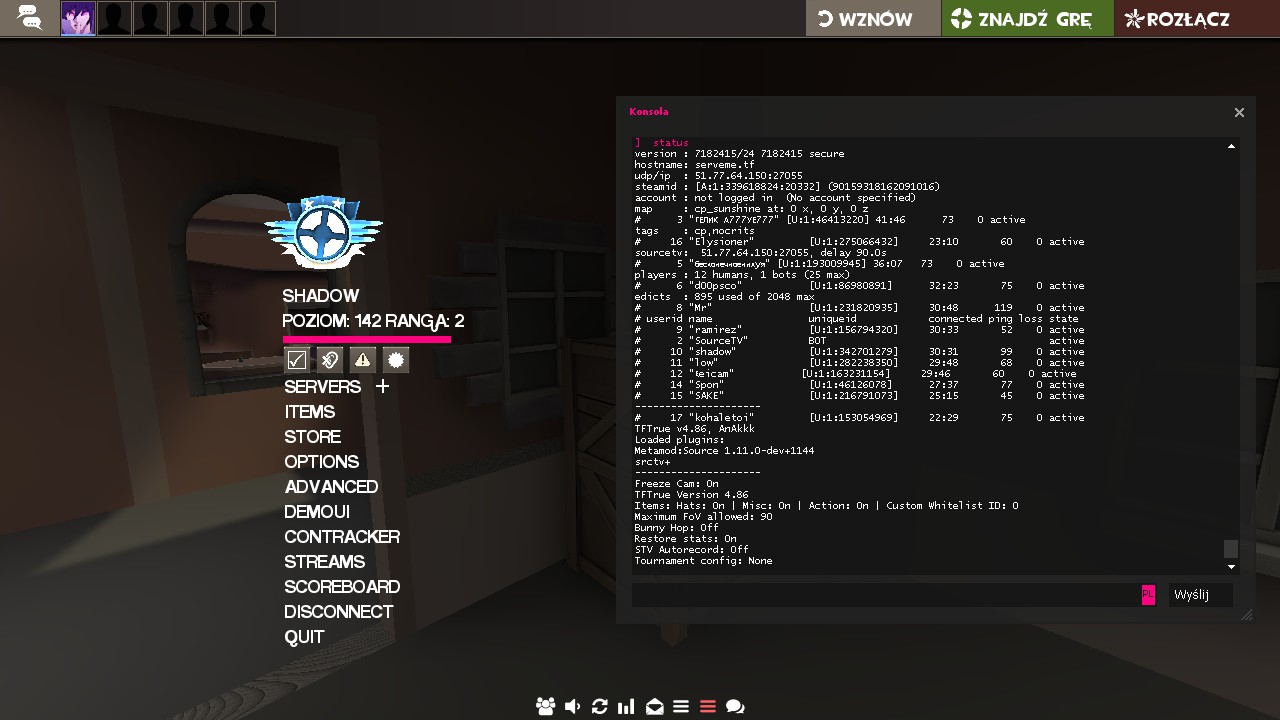This screenshot has width=1280, height=720.
Task: Click the purple anime avatar in party slots
Action: pos(78,19)
